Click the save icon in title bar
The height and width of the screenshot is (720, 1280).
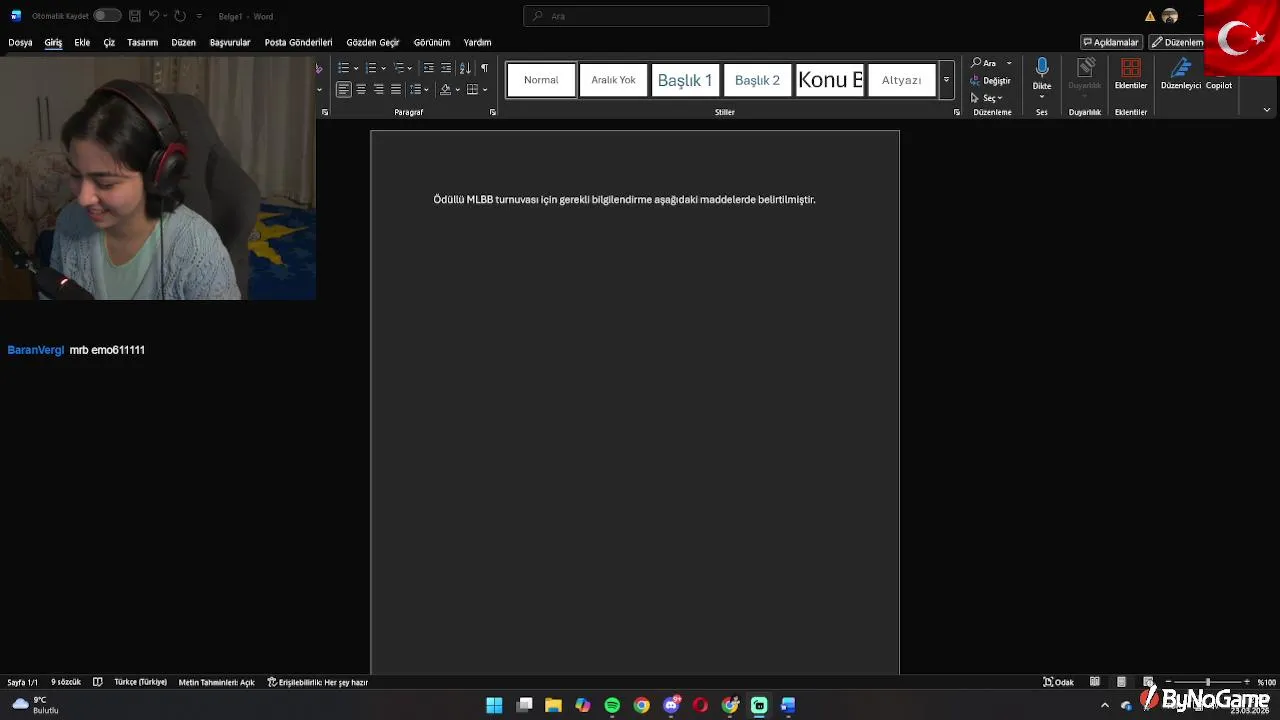[x=135, y=16]
